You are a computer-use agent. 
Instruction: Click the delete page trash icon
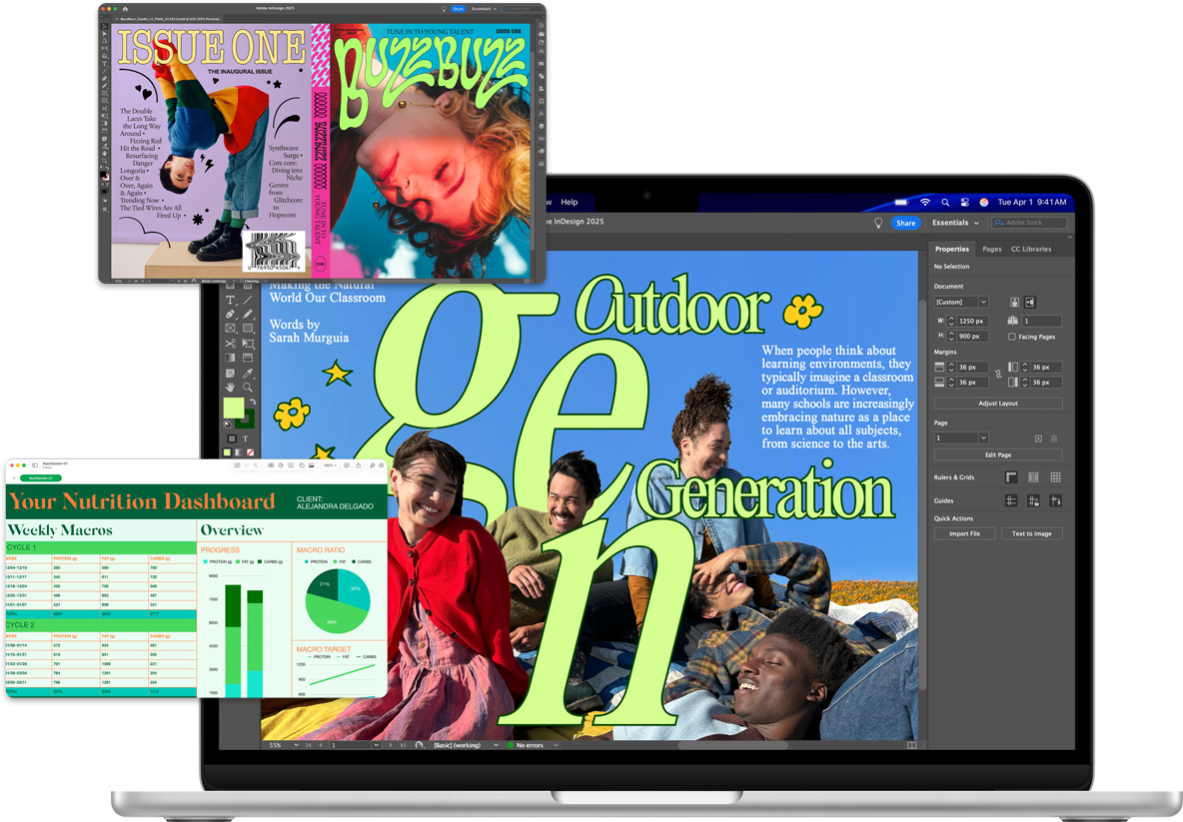pos(1054,438)
